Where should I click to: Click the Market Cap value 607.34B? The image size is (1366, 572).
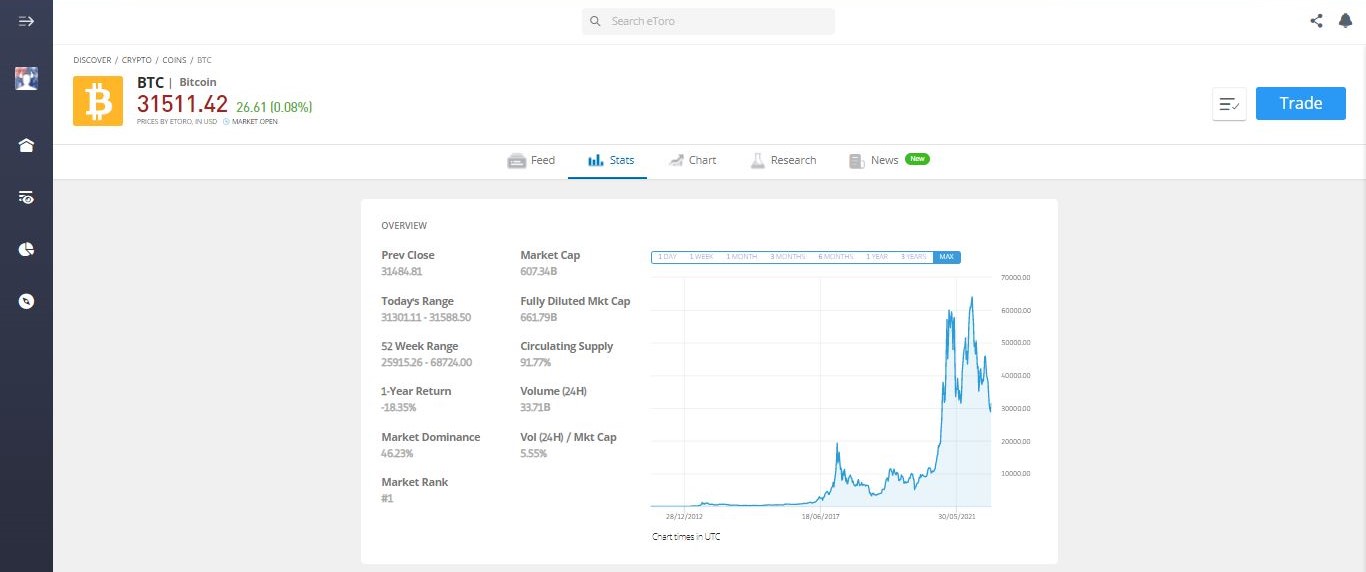(538, 271)
